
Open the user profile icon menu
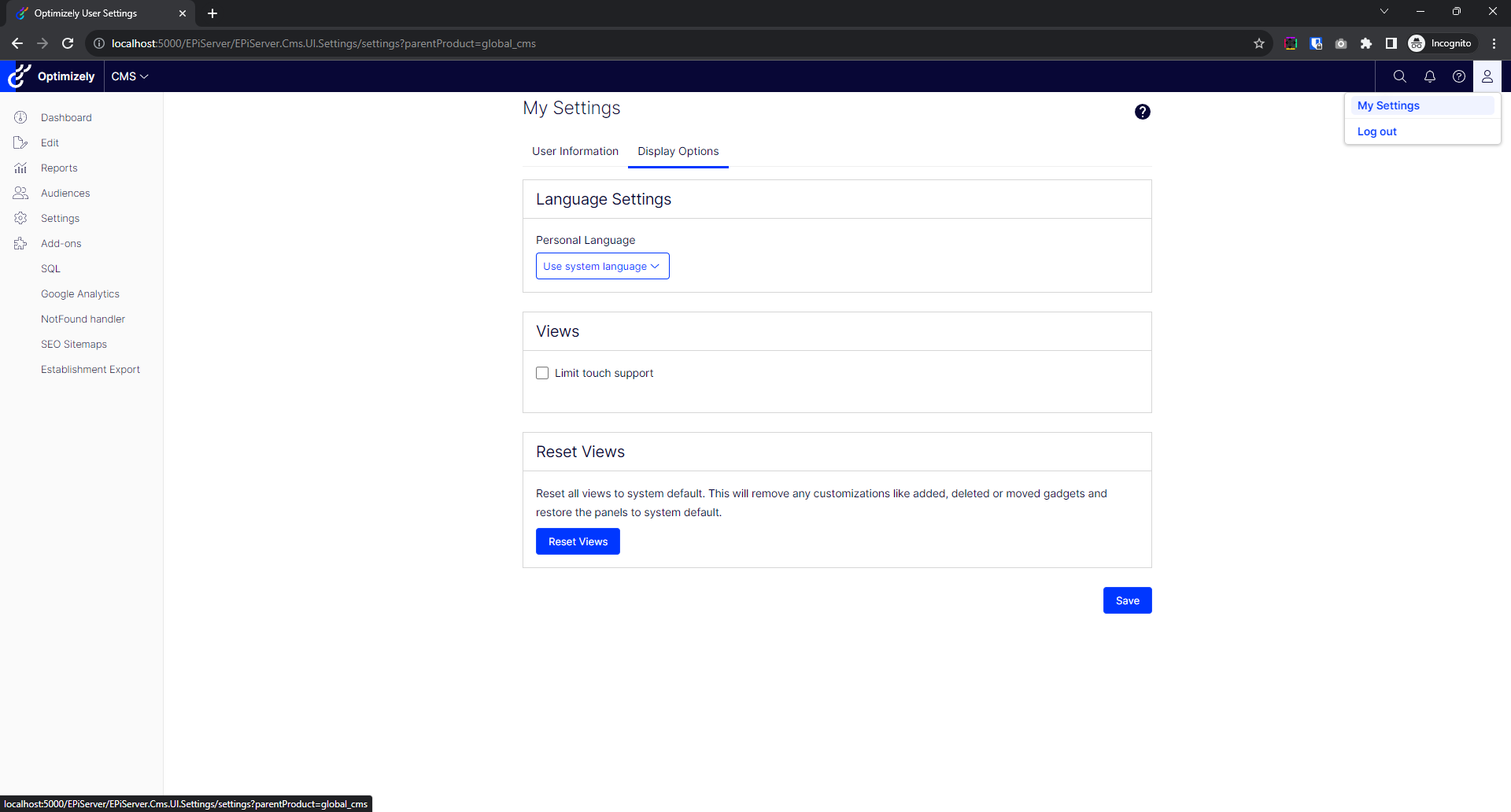pyautogui.click(x=1487, y=76)
